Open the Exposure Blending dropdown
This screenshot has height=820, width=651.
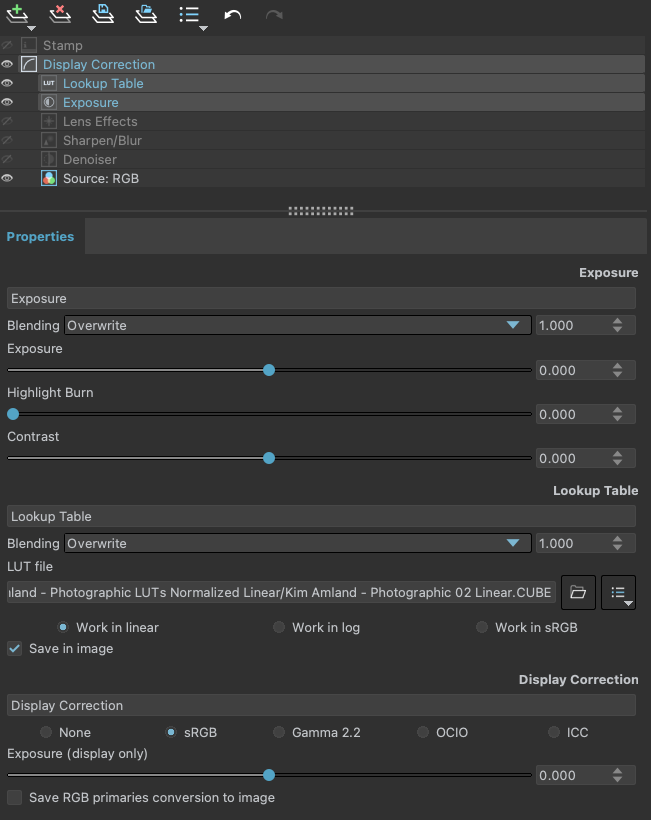pyautogui.click(x=297, y=325)
